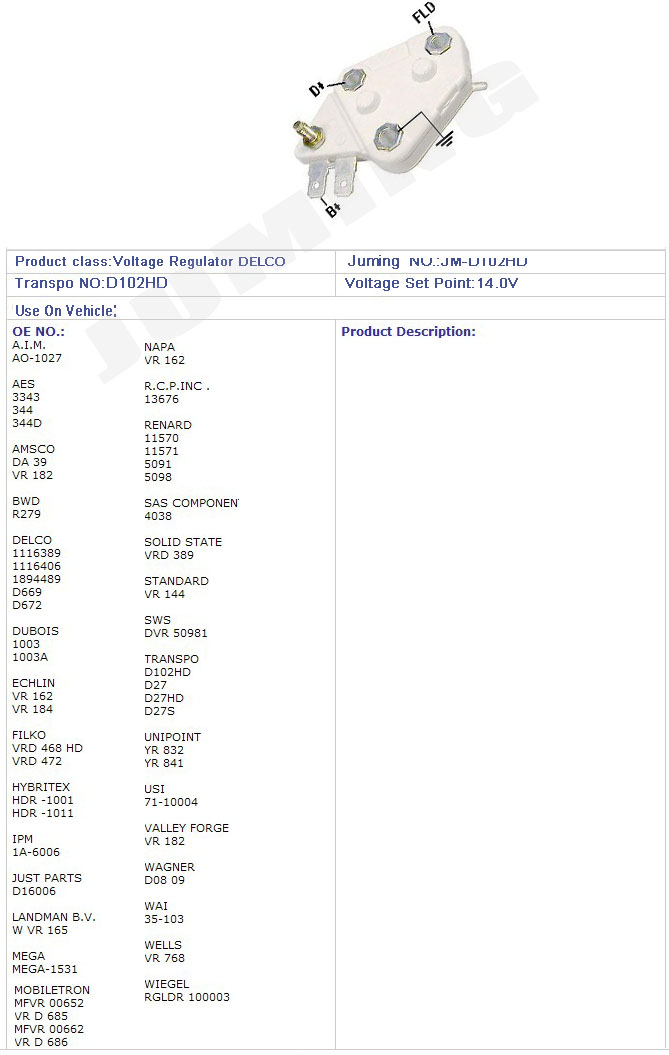The width and height of the screenshot is (669, 1055).
Task: Select AES number '3343'
Action: 26,397
